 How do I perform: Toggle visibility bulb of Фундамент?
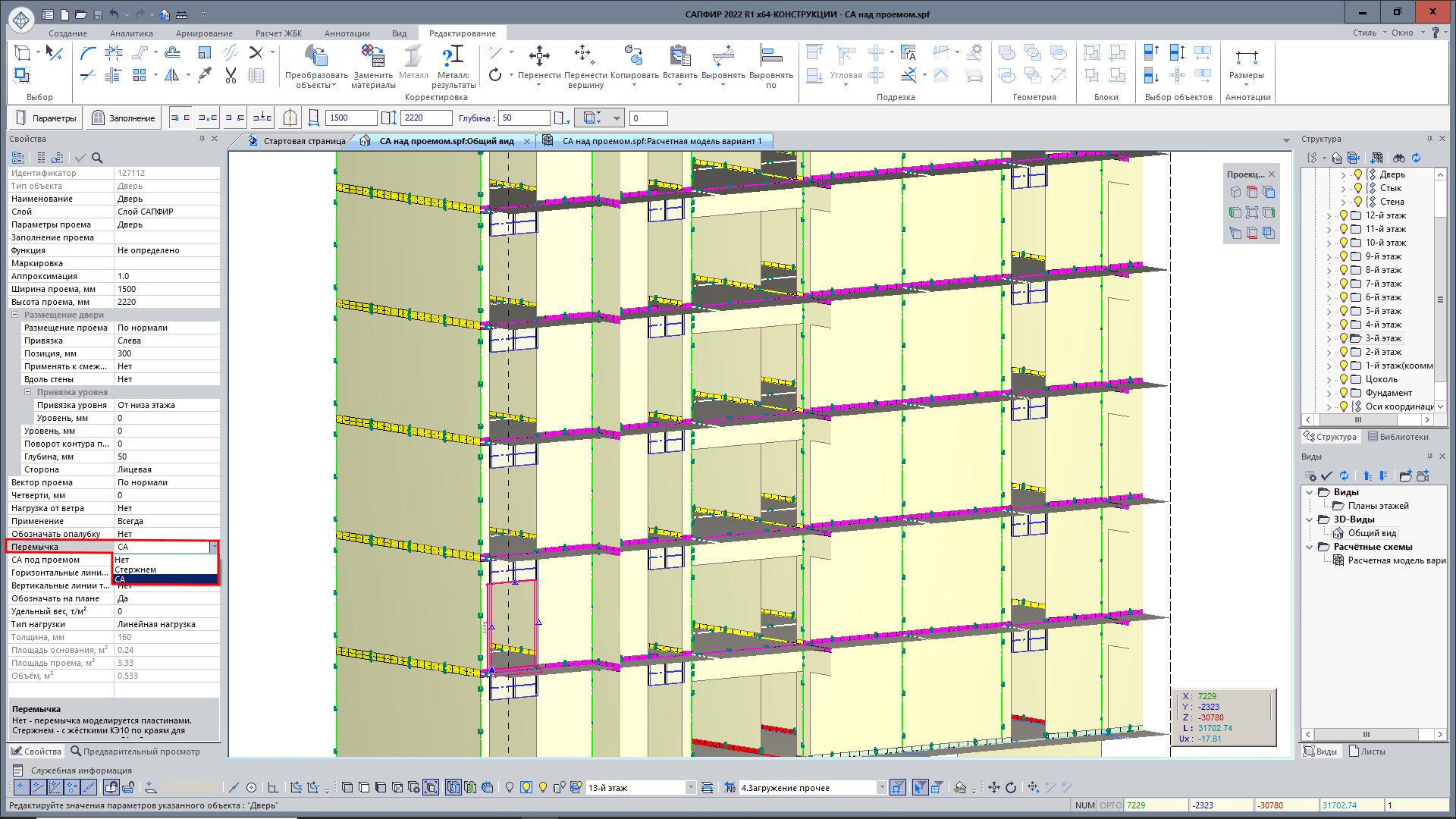(x=1344, y=393)
